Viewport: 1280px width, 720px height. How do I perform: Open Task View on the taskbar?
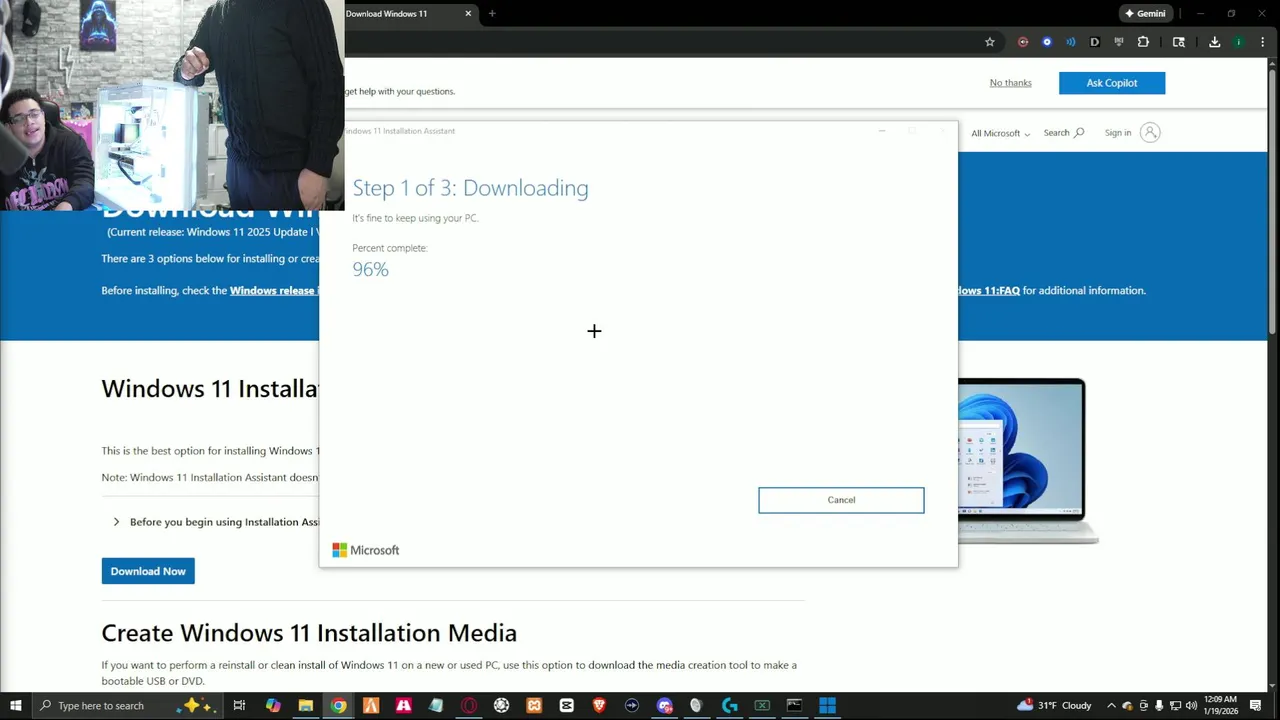click(239, 705)
